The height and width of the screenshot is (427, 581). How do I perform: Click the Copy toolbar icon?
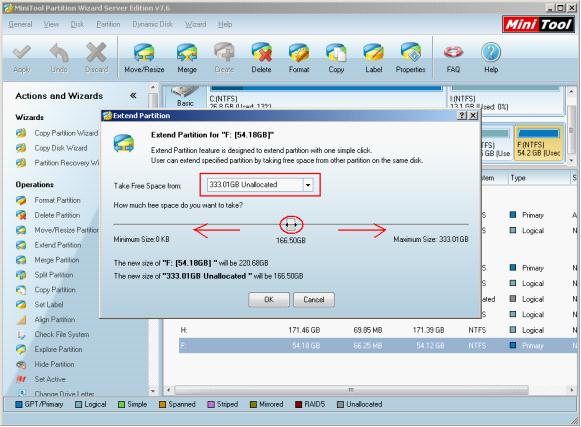coord(336,58)
